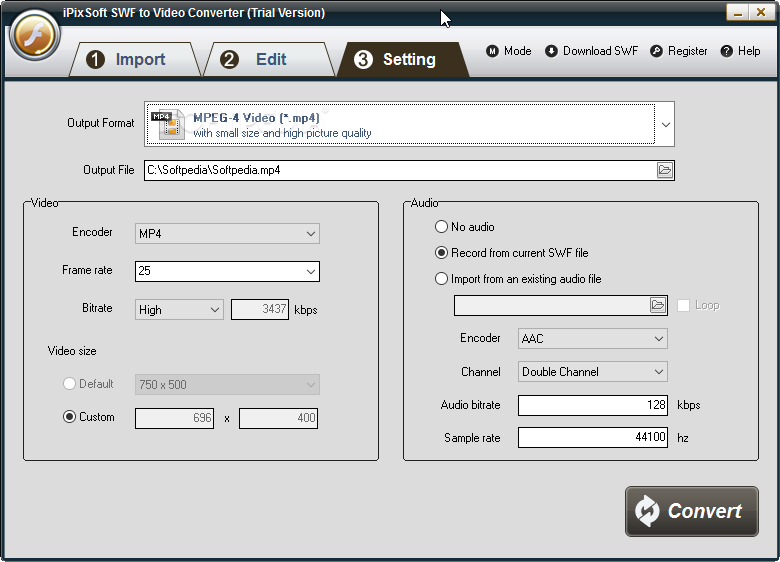Click the custom height field 400

click(x=278, y=418)
